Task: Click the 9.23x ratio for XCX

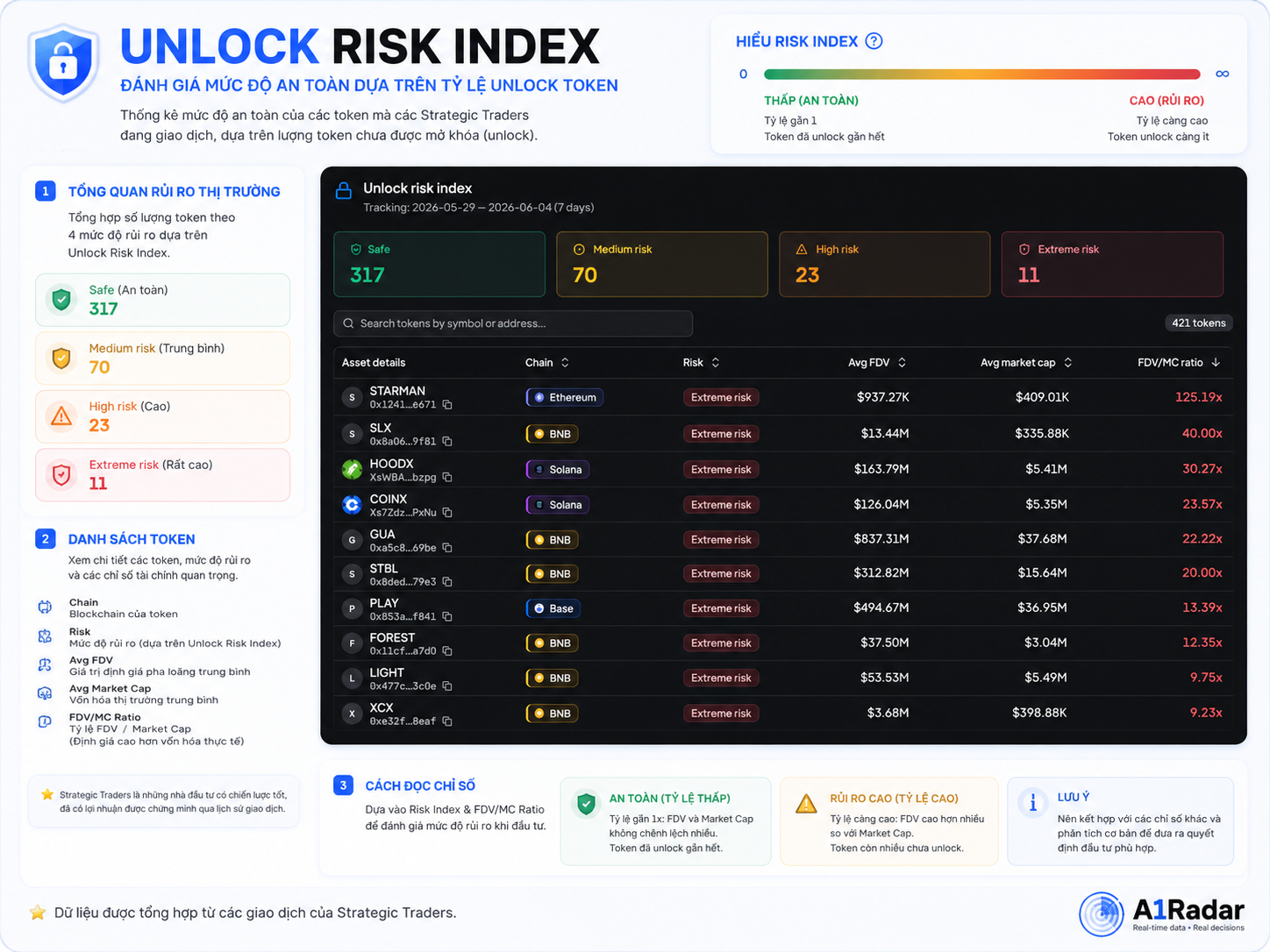Action: [x=1206, y=713]
